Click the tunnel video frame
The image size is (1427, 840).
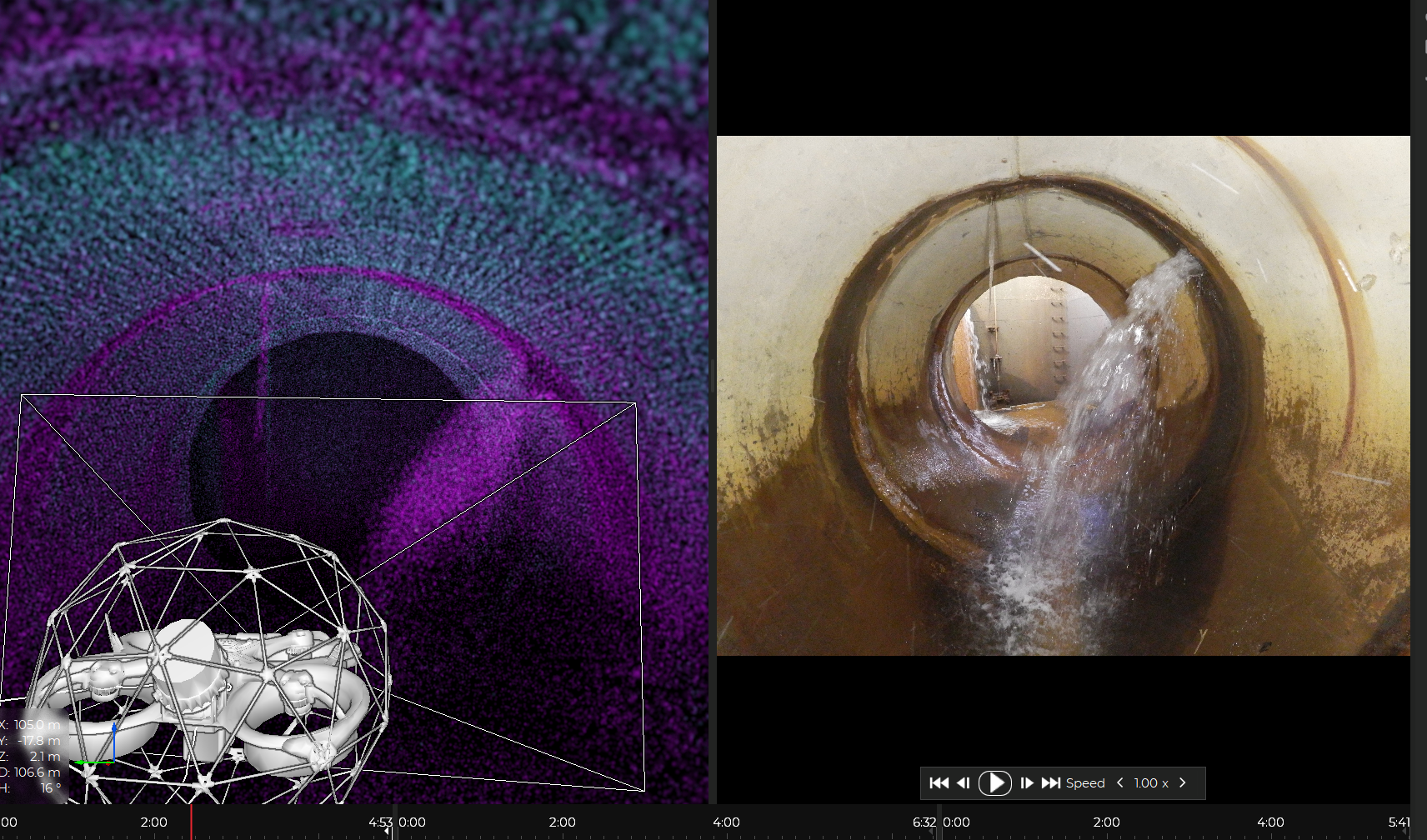tap(1063, 395)
